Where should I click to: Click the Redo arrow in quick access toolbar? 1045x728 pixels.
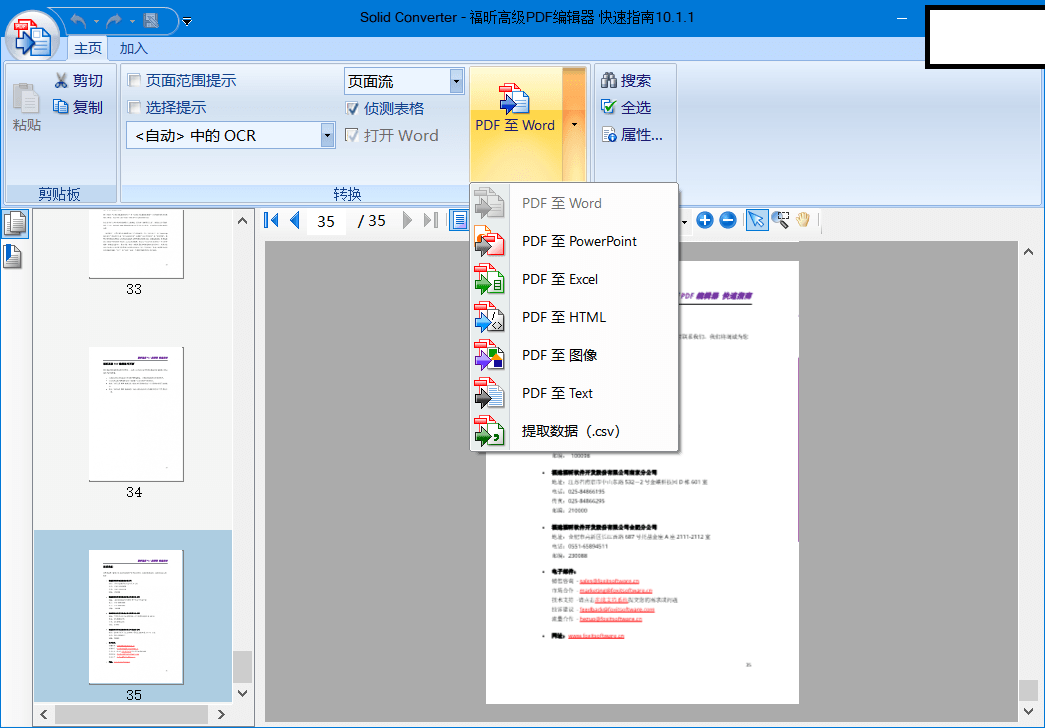click(x=114, y=21)
